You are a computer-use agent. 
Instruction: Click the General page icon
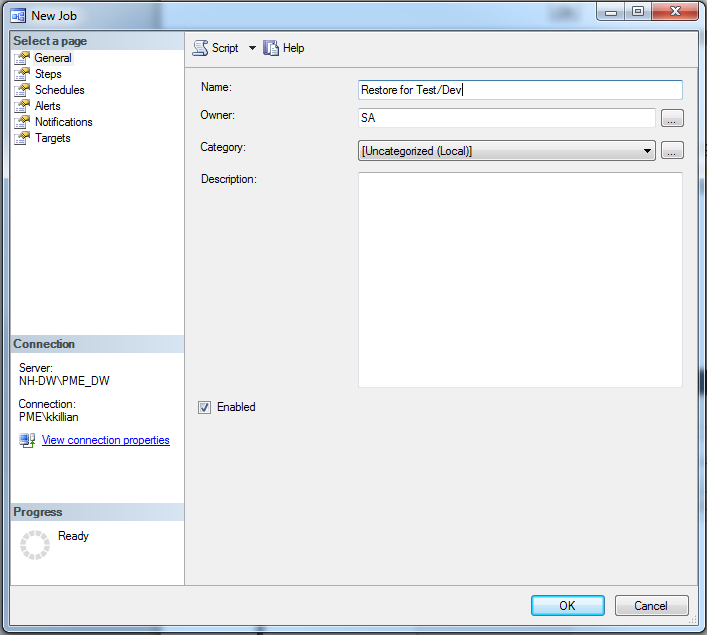coord(22,58)
